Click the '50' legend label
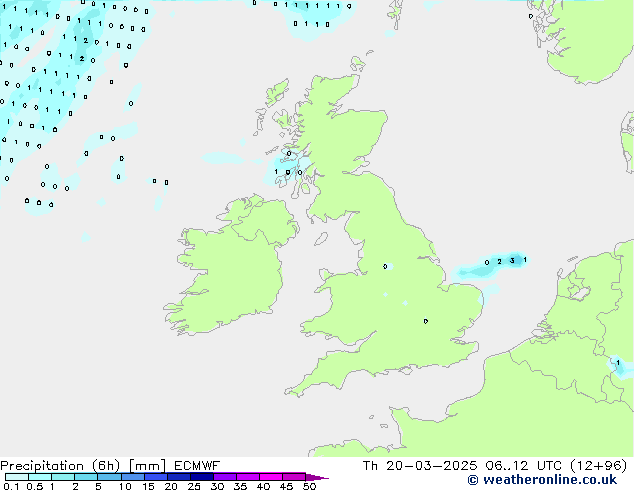634x490 pixels. point(309,486)
